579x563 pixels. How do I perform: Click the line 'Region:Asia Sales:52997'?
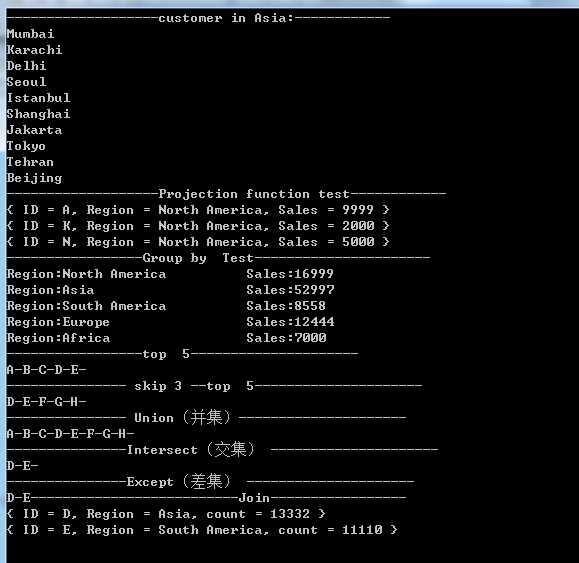click(170, 290)
